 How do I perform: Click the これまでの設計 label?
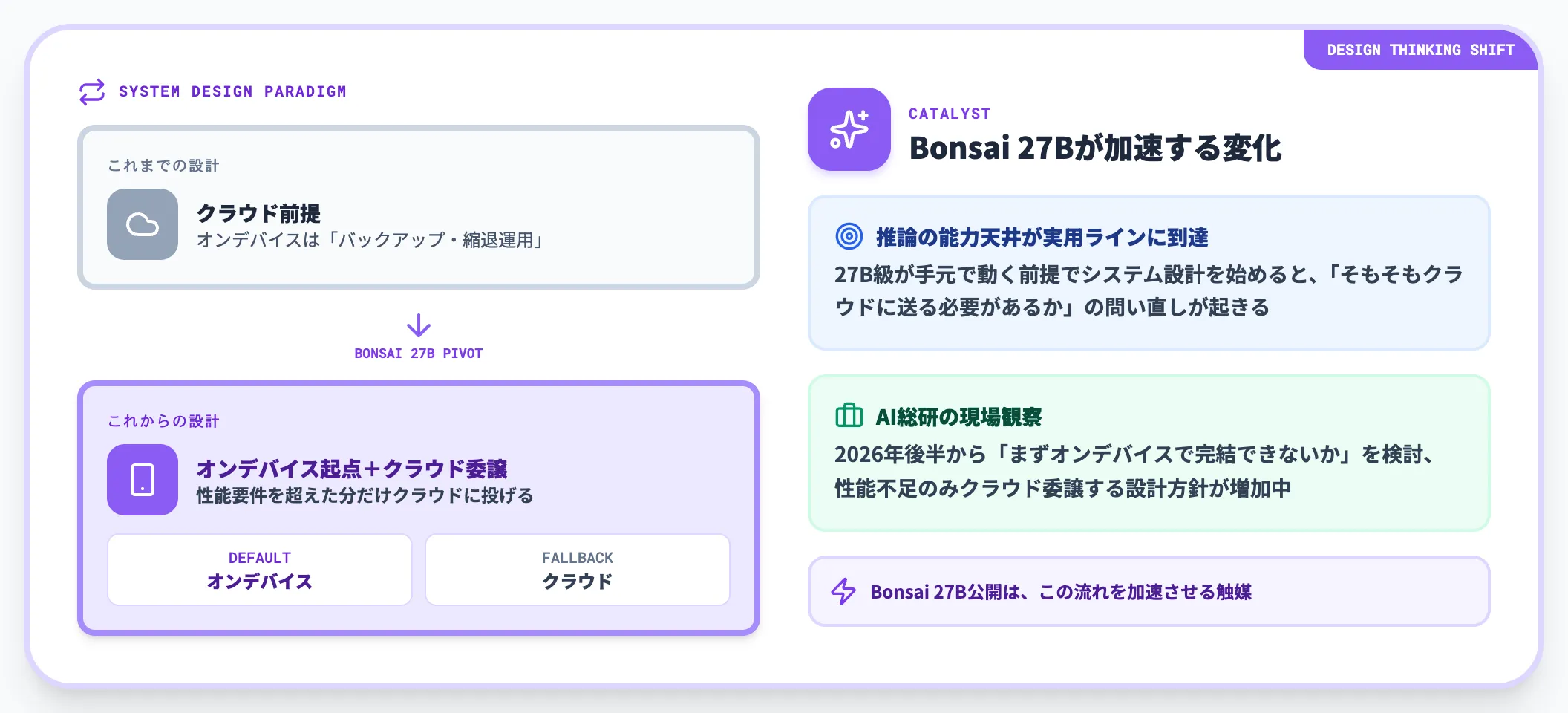[x=163, y=166]
